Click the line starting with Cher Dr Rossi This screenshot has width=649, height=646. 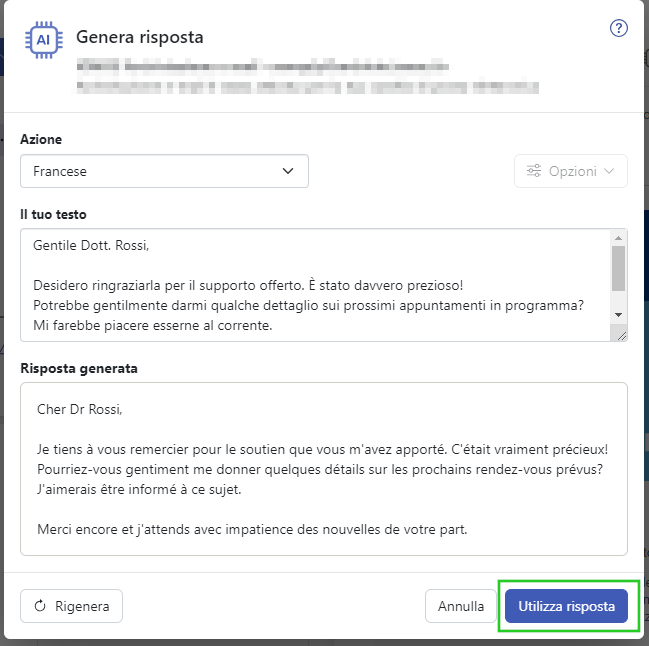tap(80, 409)
